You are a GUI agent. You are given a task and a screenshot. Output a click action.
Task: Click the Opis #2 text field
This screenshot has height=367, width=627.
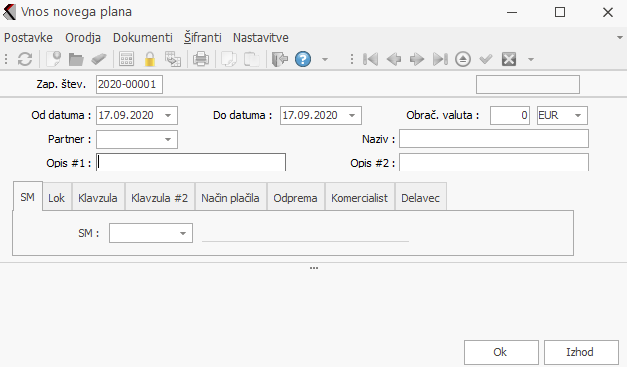pyautogui.click(x=494, y=163)
